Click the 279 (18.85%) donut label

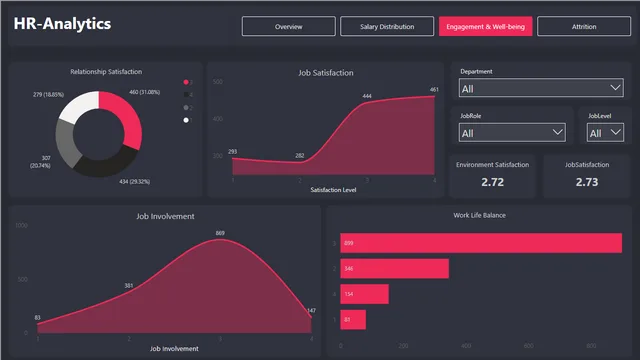pyautogui.click(x=49, y=95)
